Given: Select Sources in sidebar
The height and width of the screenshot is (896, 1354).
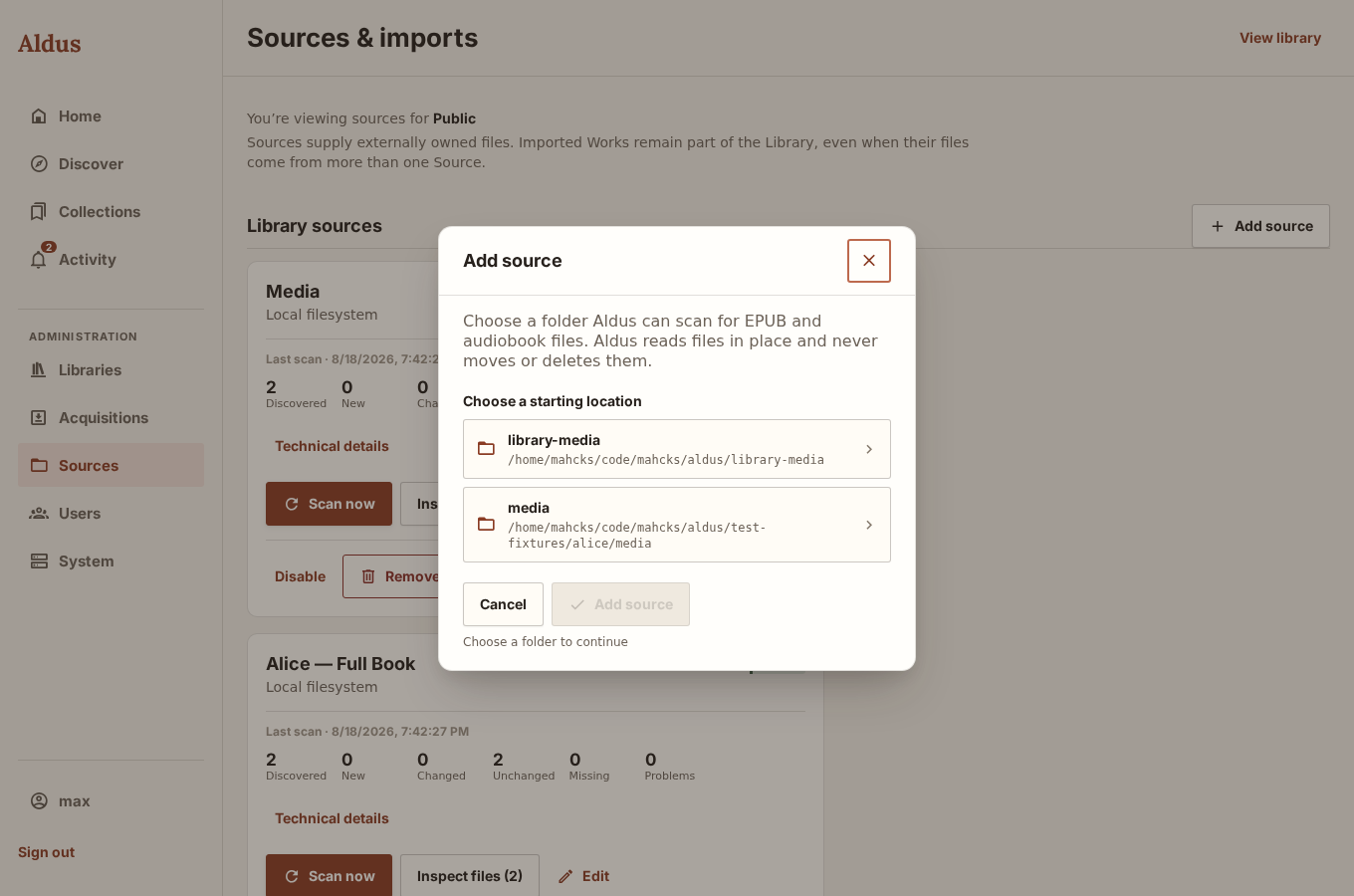Looking at the screenshot, I should pos(111,466).
